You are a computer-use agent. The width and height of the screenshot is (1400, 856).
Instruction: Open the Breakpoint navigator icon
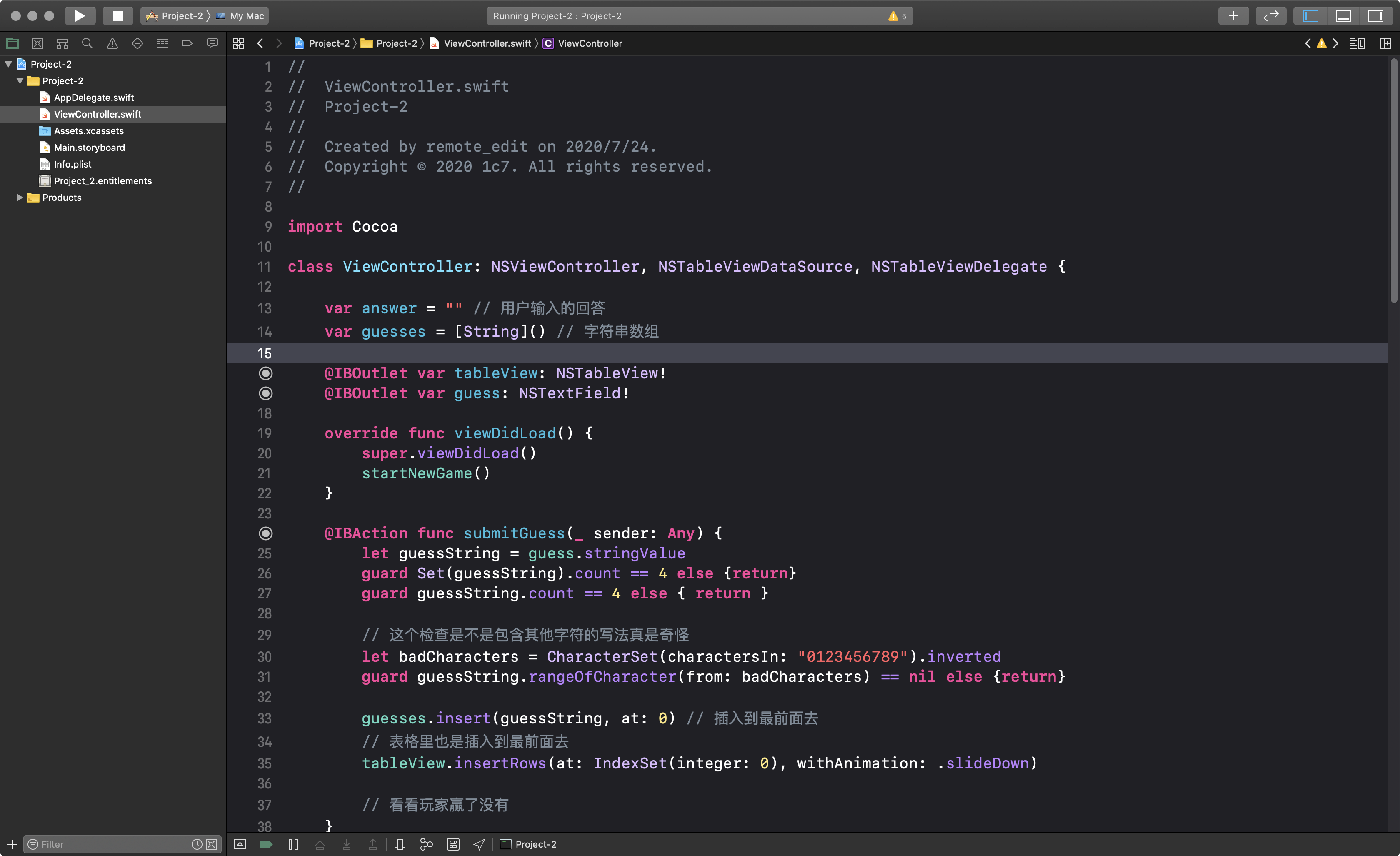[x=187, y=43]
